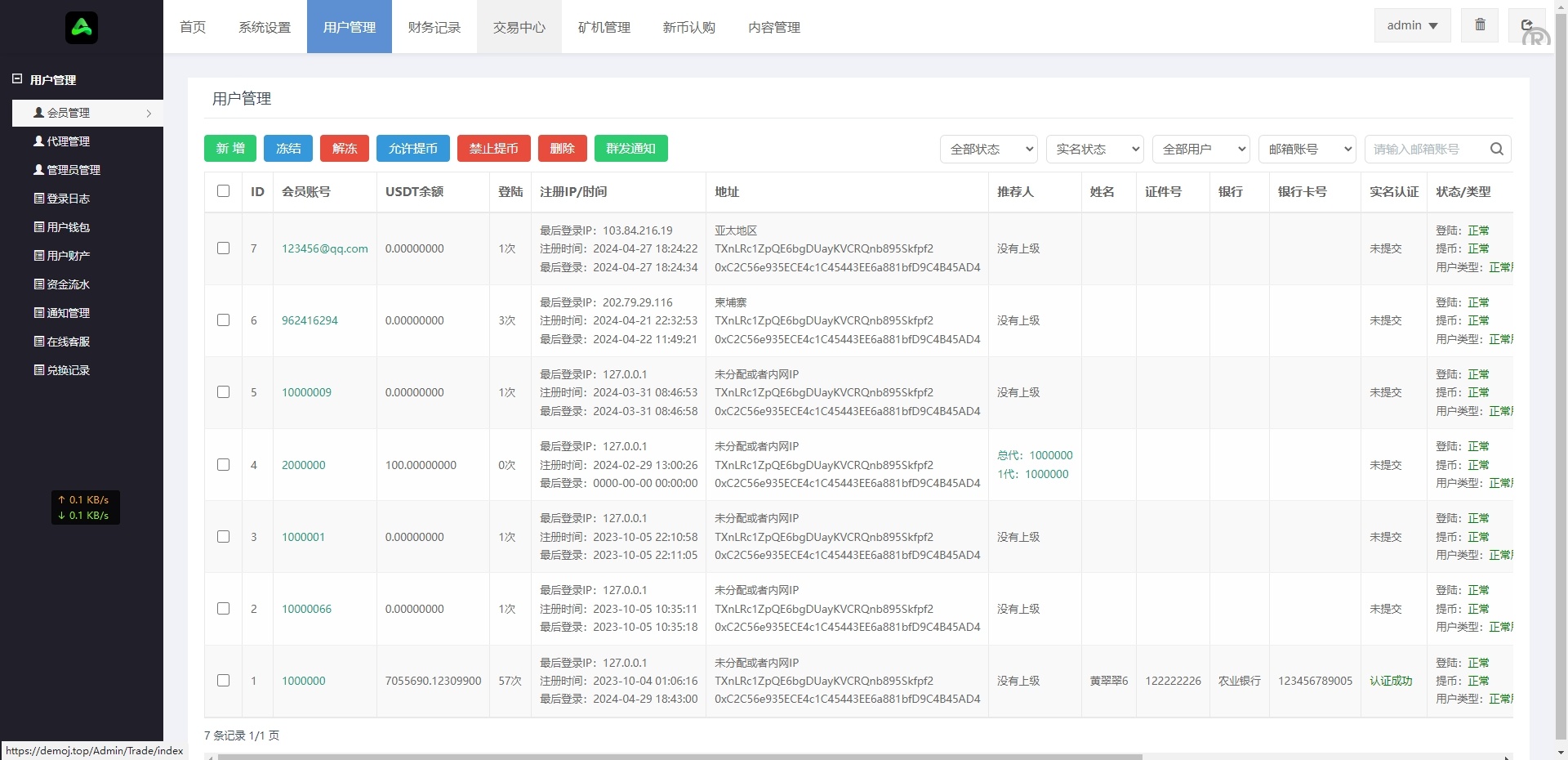This screenshot has height=760, width=1568.
Task: Open 资金流水 in the sidebar
Action: 39,284
